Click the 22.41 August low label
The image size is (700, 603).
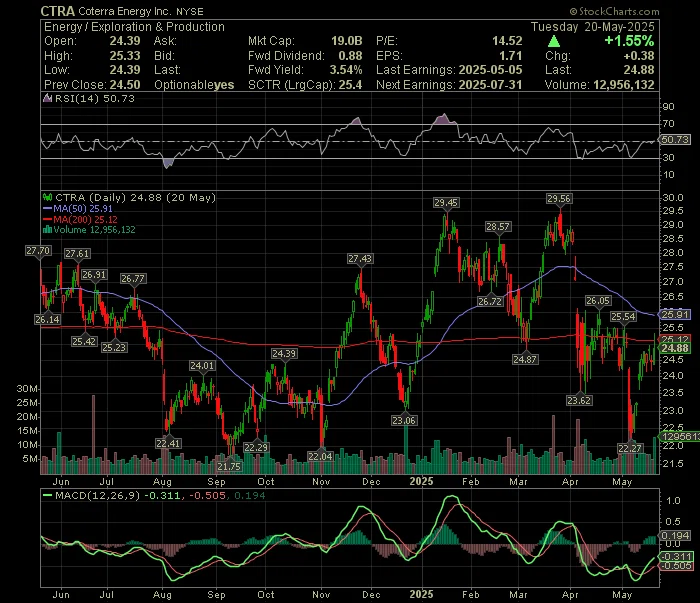click(x=168, y=443)
